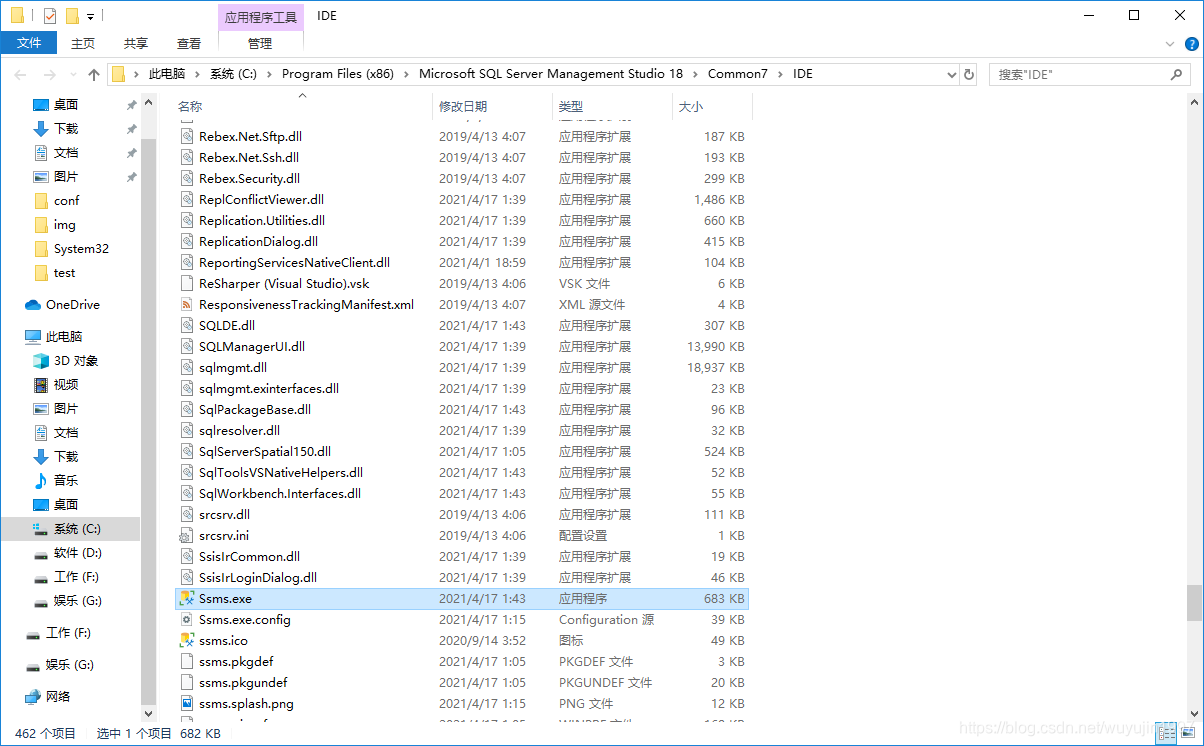Click the Refresh button in address bar
This screenshot has height=746, width=1204.
pos(969,74)
